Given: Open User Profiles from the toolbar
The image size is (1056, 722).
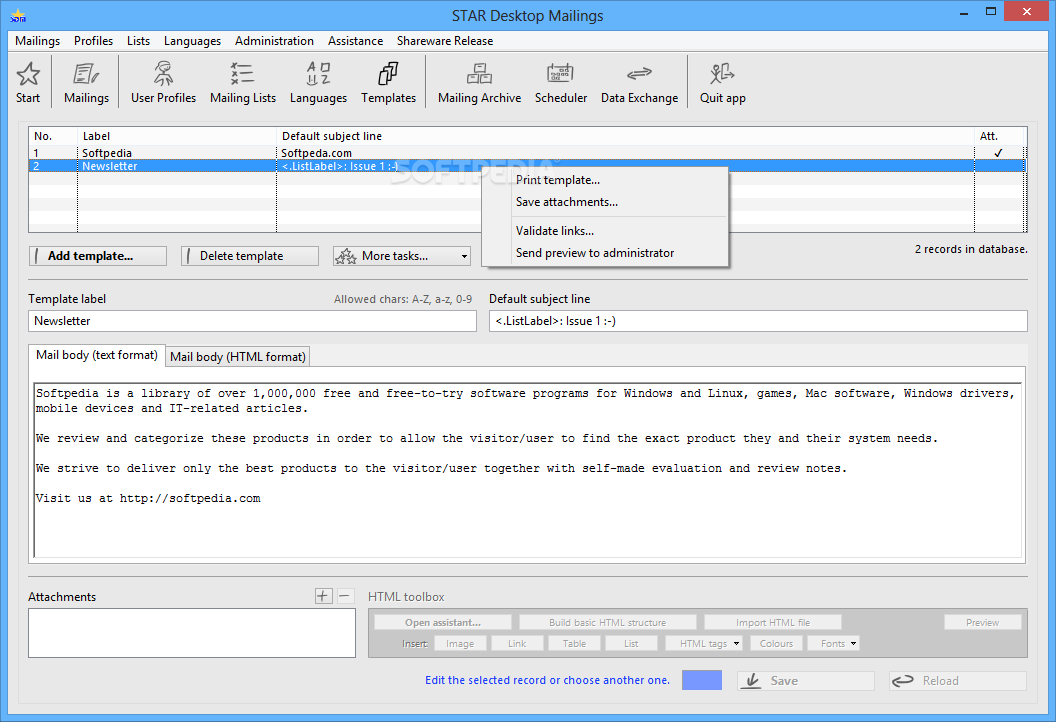Looking at the screenshot, I should 164,74.
